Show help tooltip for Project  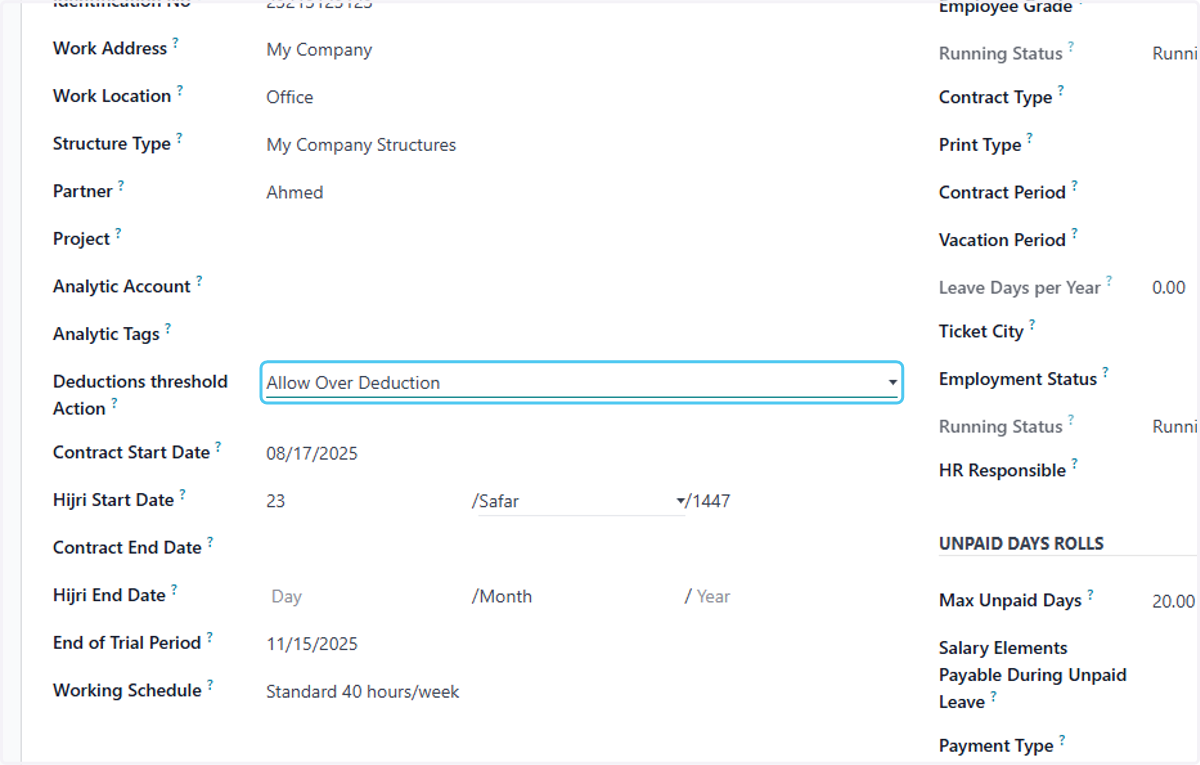118,233
